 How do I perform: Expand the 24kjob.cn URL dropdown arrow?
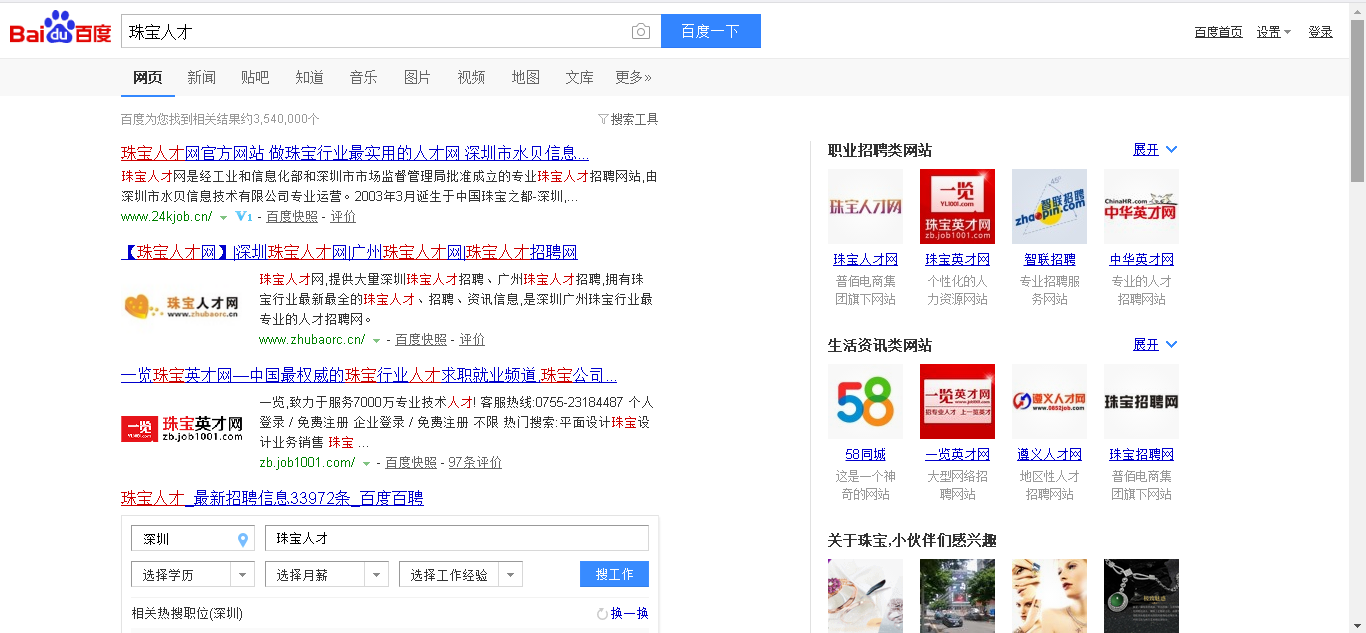tap(223, 217)
